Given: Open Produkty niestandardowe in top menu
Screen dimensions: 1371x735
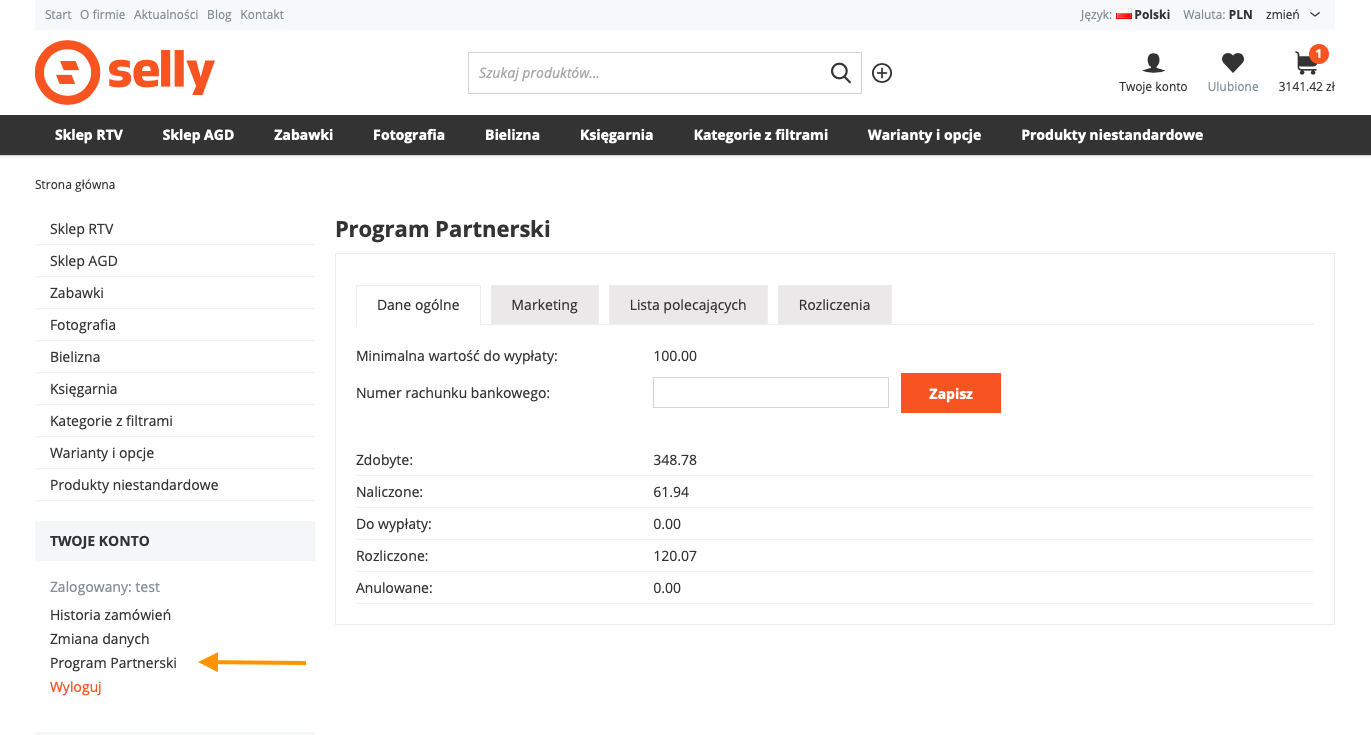Looking at the screenshot, I should tap(1111, 135).
